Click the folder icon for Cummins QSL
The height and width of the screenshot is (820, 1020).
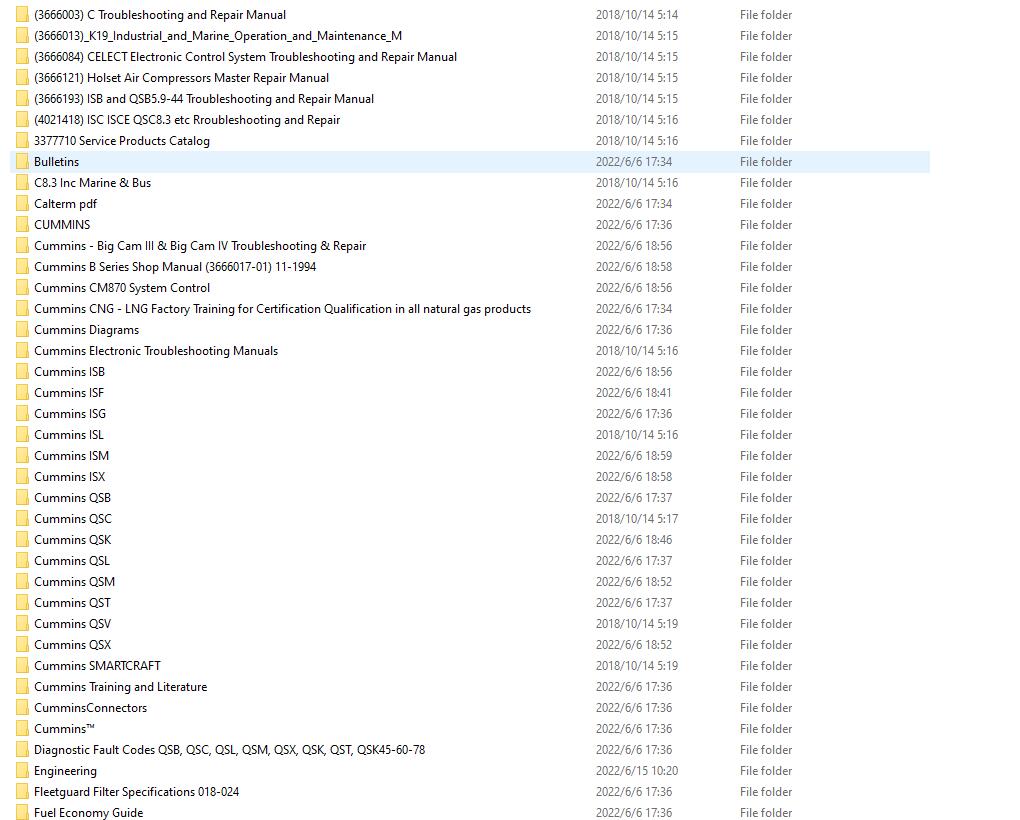click(x=22, y=561)
